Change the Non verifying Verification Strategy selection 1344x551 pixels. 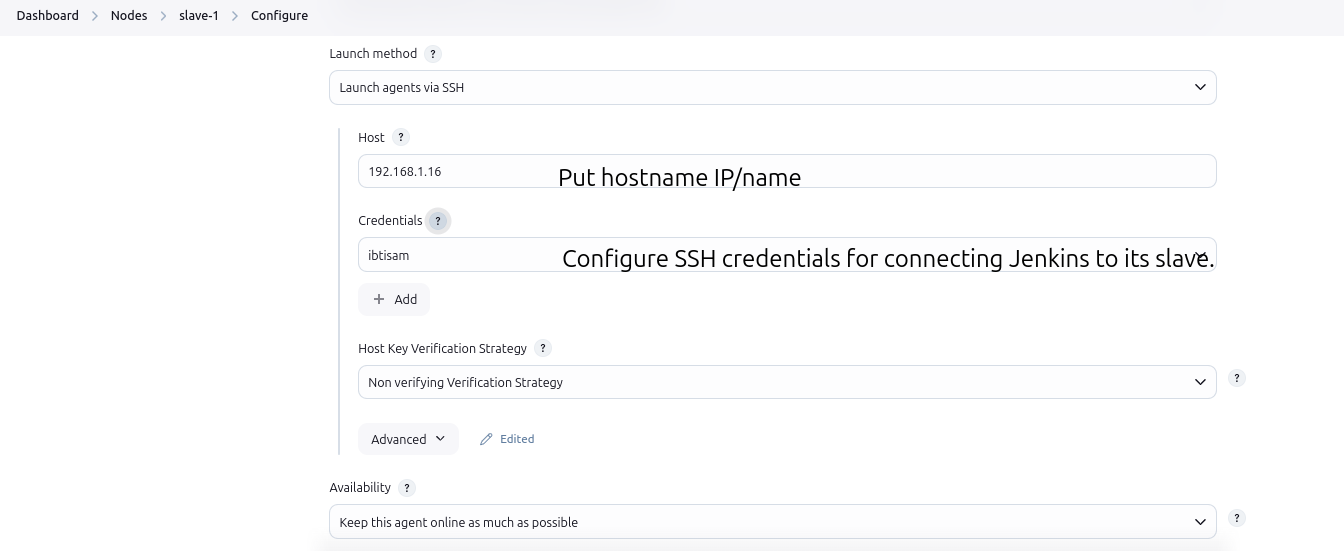point(786,382)
